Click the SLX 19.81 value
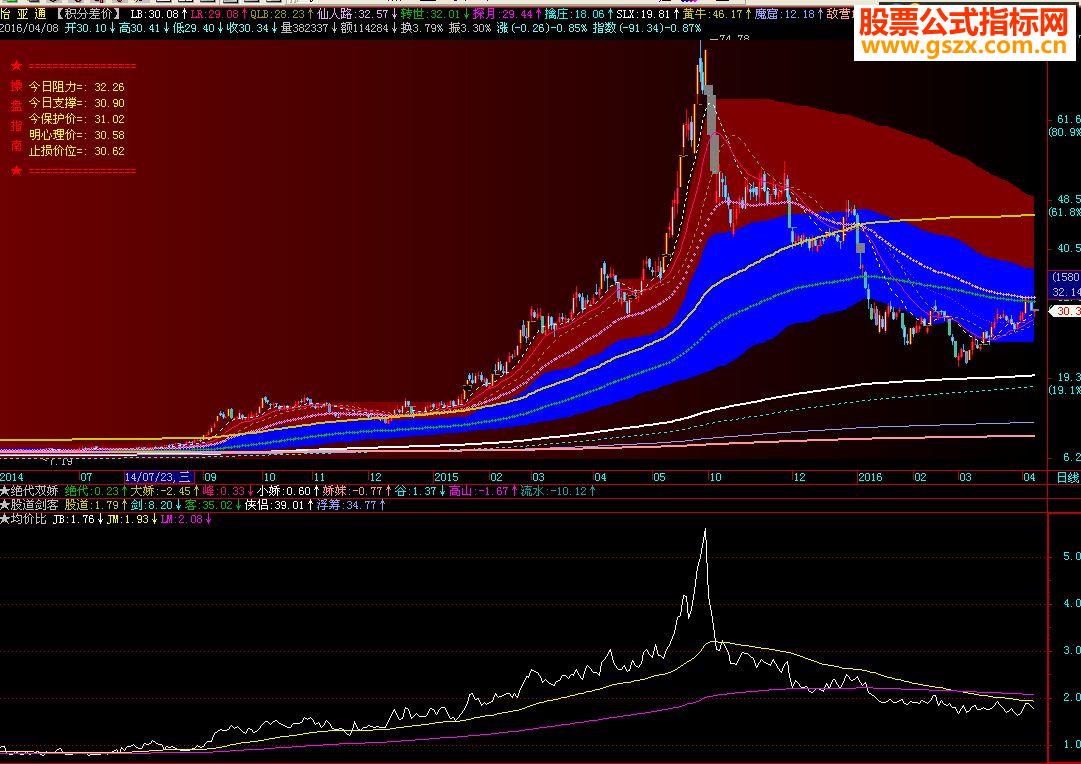The width and height of the screenshot is (1081, 764). click(648, 14)
